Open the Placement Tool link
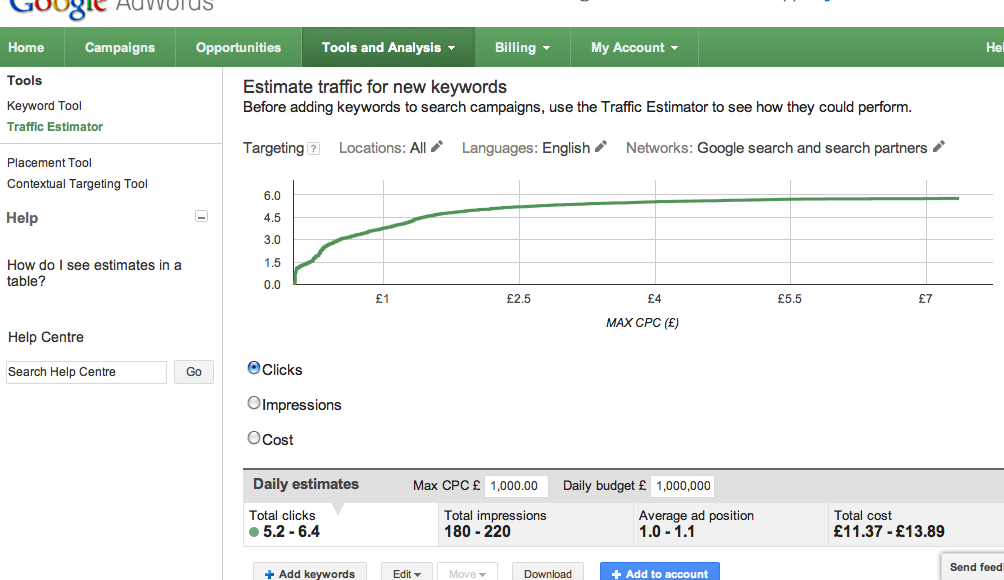1004x580 pixels. (49, 163)
